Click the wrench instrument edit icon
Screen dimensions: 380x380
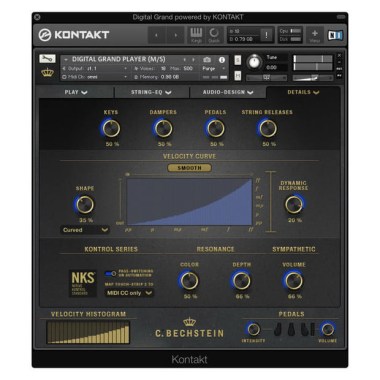(x=47, y=59)
